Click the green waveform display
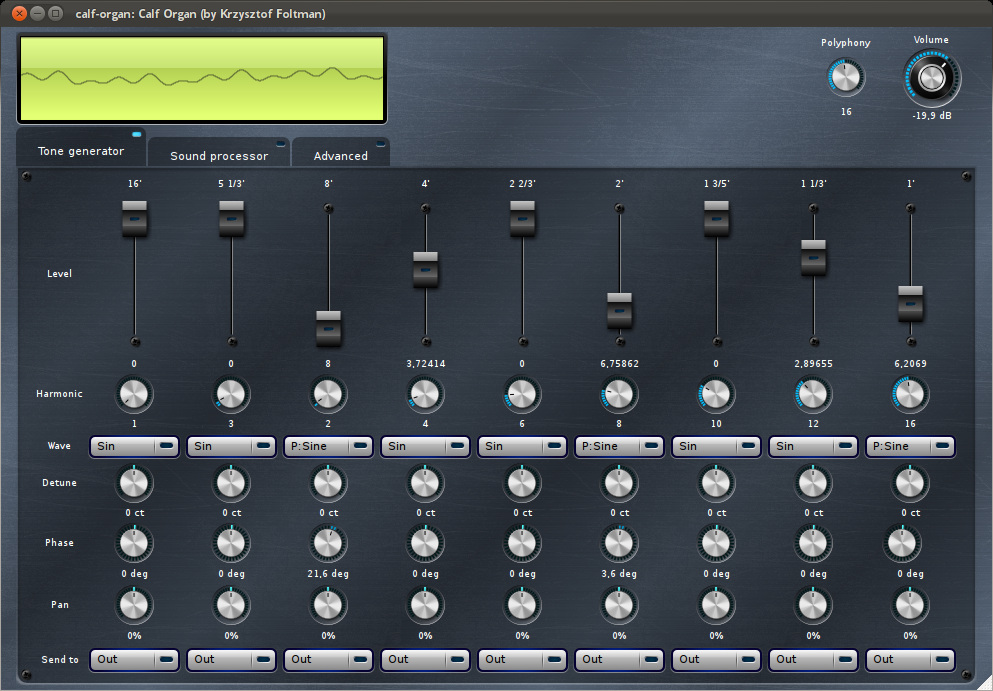 pyautogui.click(x=202, y=79)
